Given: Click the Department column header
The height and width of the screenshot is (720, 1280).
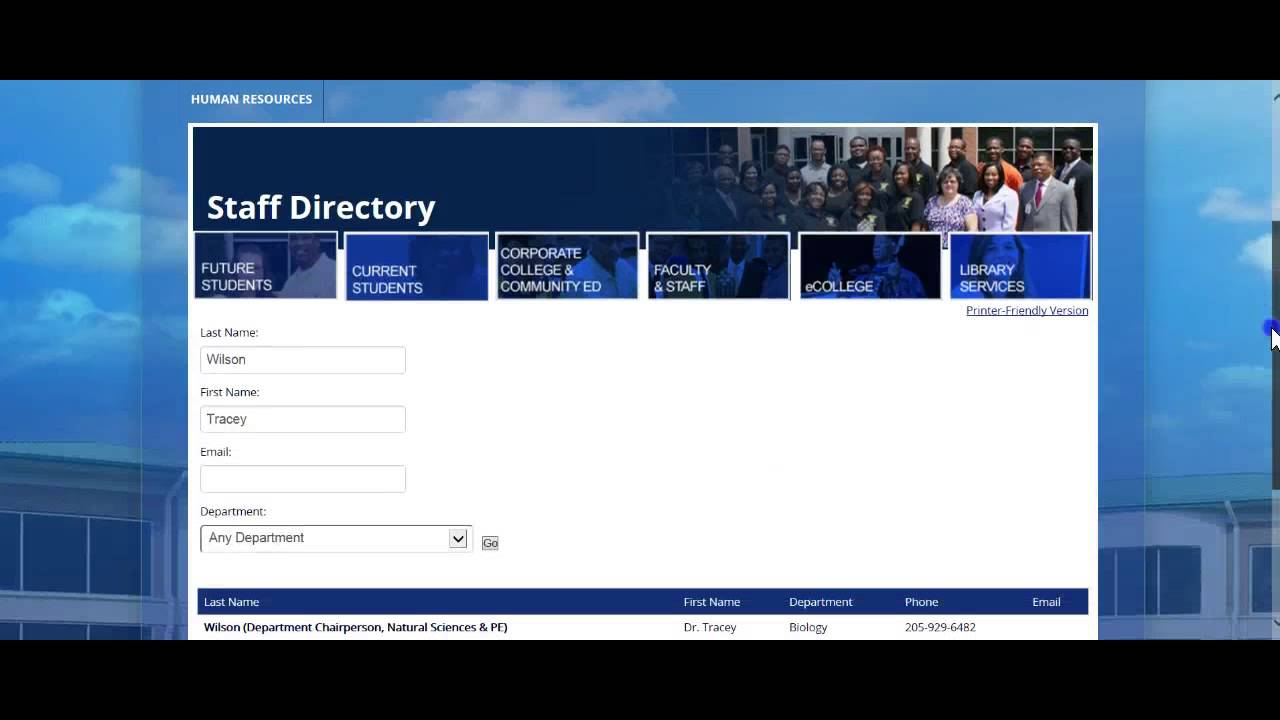Looking at the screenshot, I should coord(821,602).
